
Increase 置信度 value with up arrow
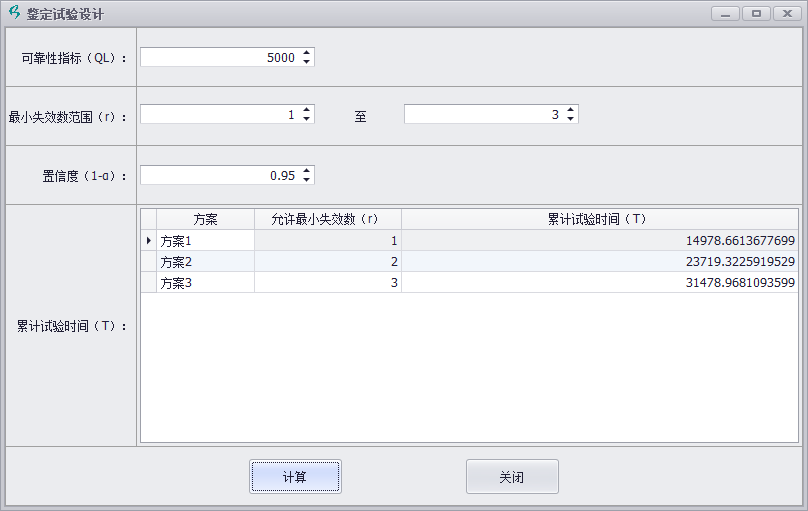click(307, 171)
